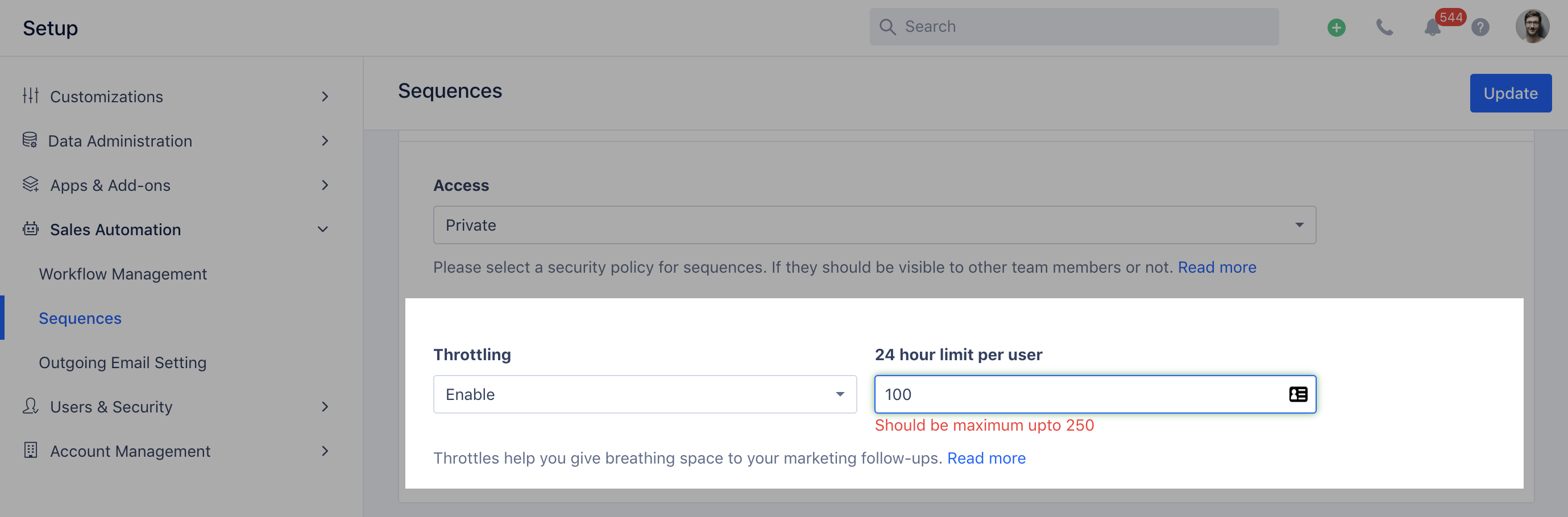Open the help question mark icon
The width and height of the screenshot is (1568, 517).
(1480, 27)
